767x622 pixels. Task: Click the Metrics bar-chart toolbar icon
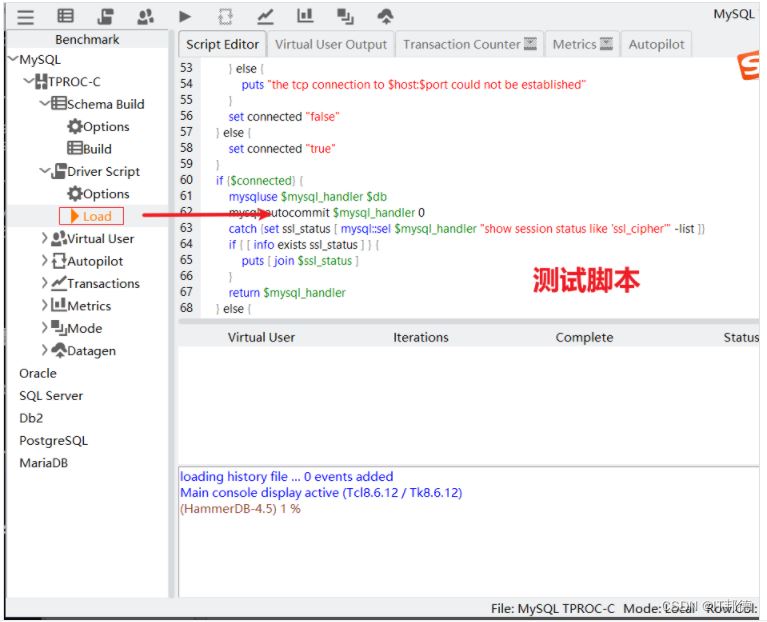click(305, 16)
